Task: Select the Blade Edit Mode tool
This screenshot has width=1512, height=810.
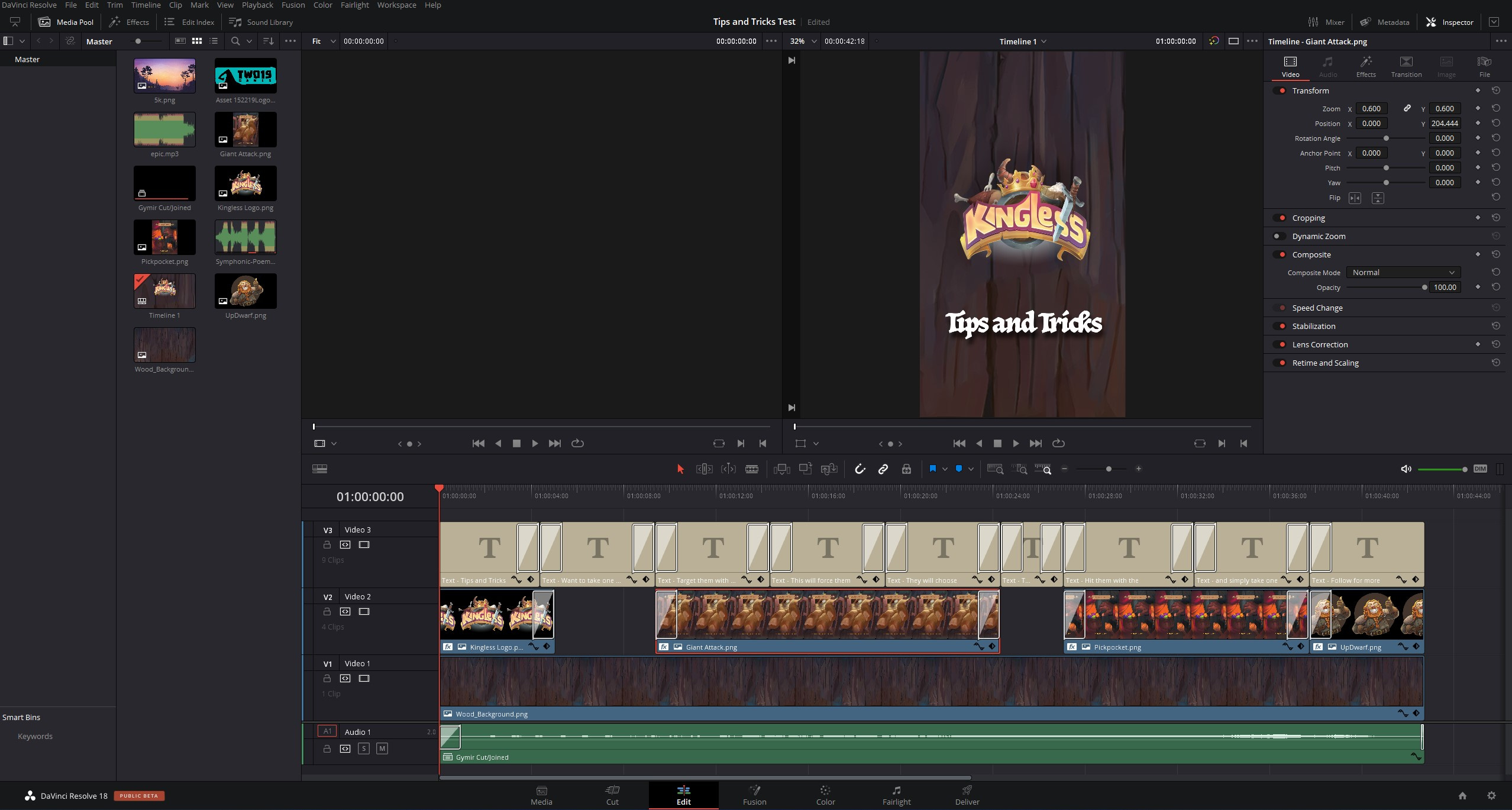Action: pos(752,469)
